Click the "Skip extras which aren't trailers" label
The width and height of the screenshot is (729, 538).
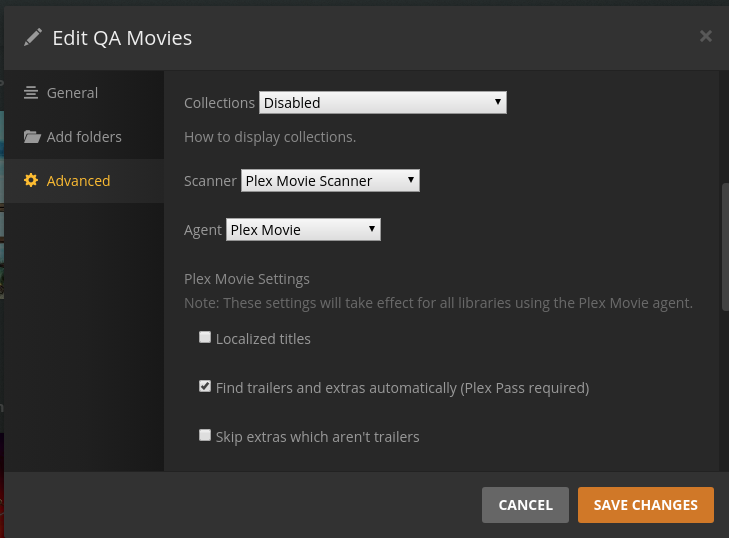tap(317, 437)
